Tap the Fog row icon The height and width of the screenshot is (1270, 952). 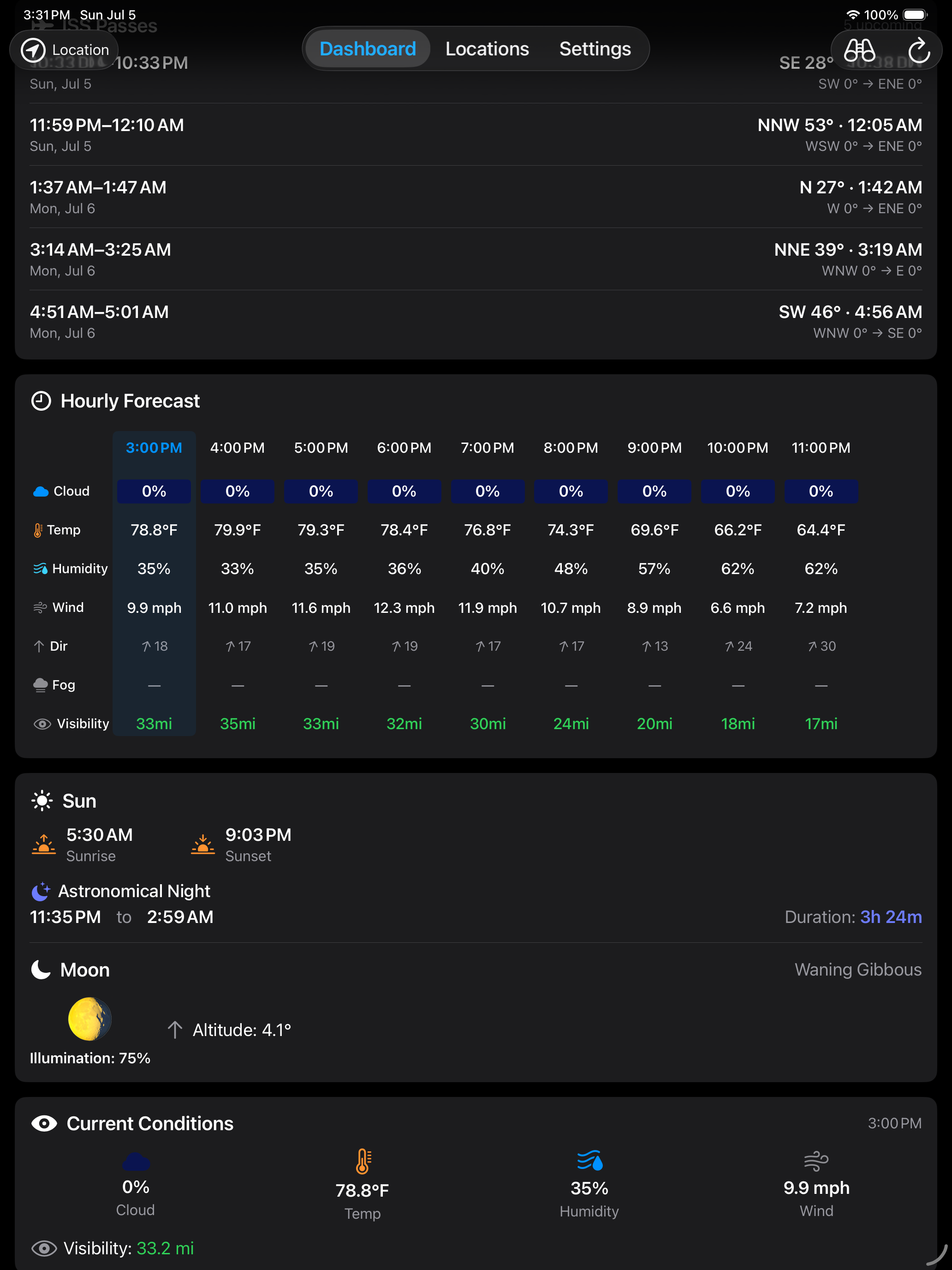[x=40, y=685]
